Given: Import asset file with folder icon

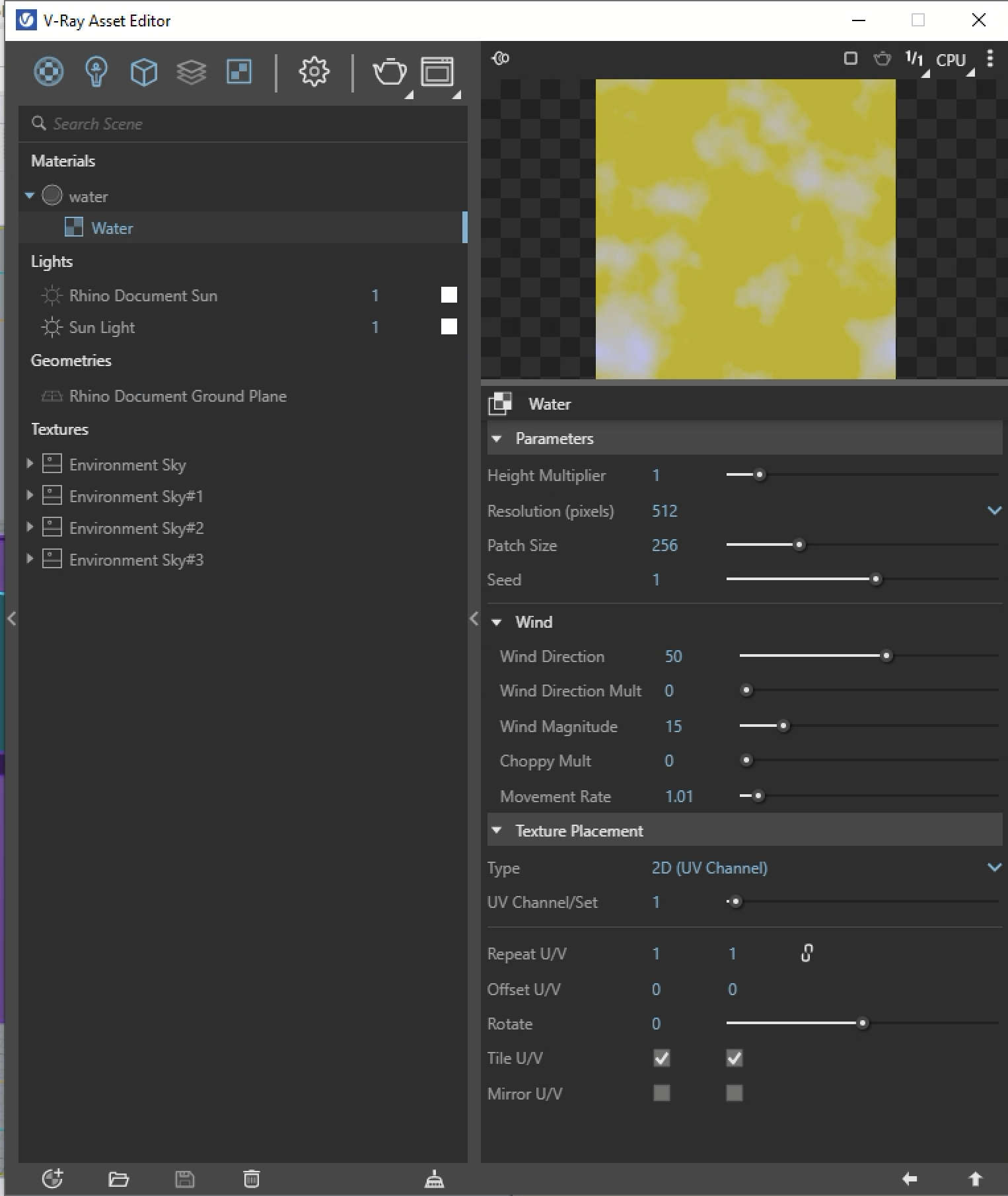Looking at the screenshot, I should (x=118, y=1179).
